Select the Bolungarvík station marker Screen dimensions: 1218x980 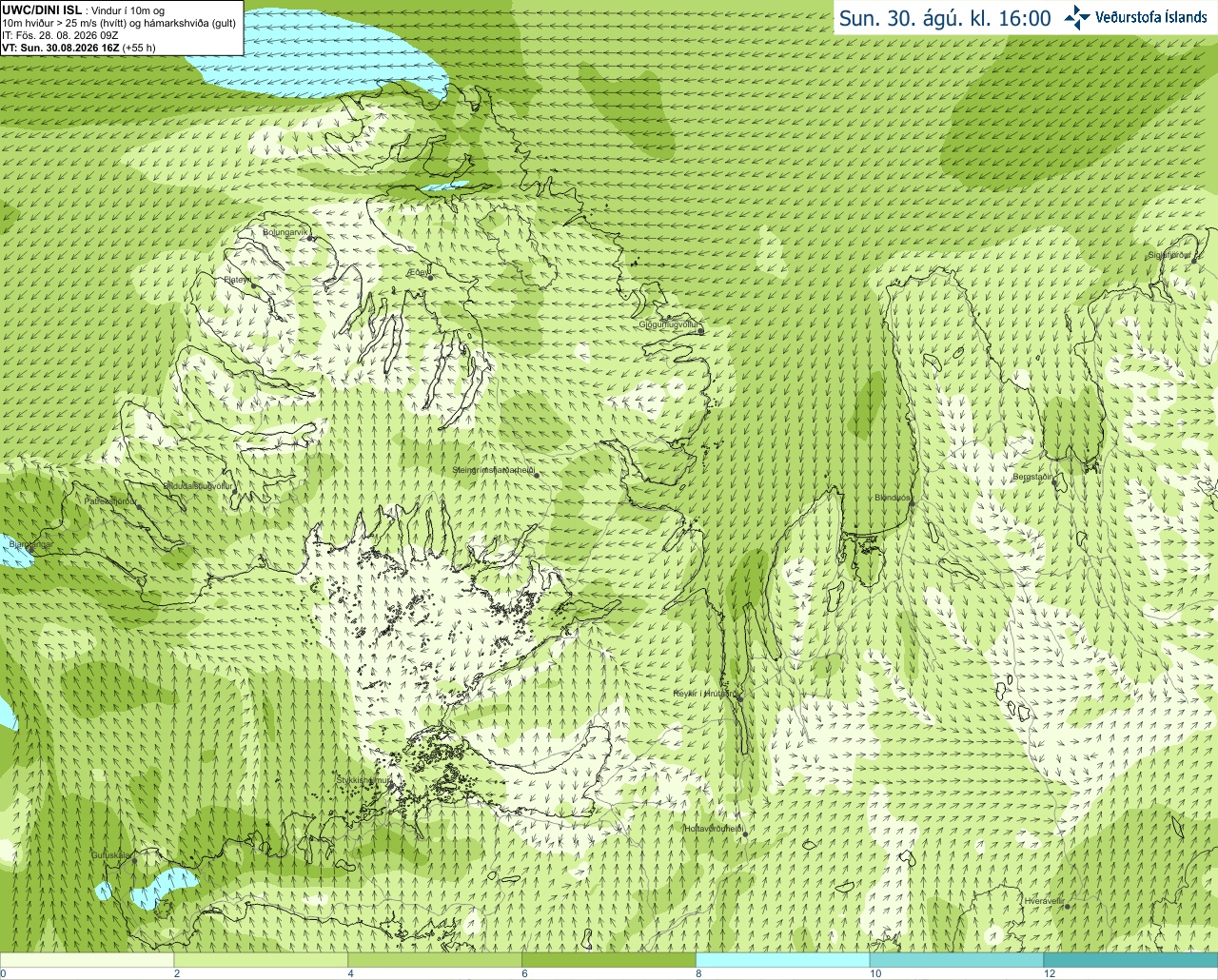(311, 239)
